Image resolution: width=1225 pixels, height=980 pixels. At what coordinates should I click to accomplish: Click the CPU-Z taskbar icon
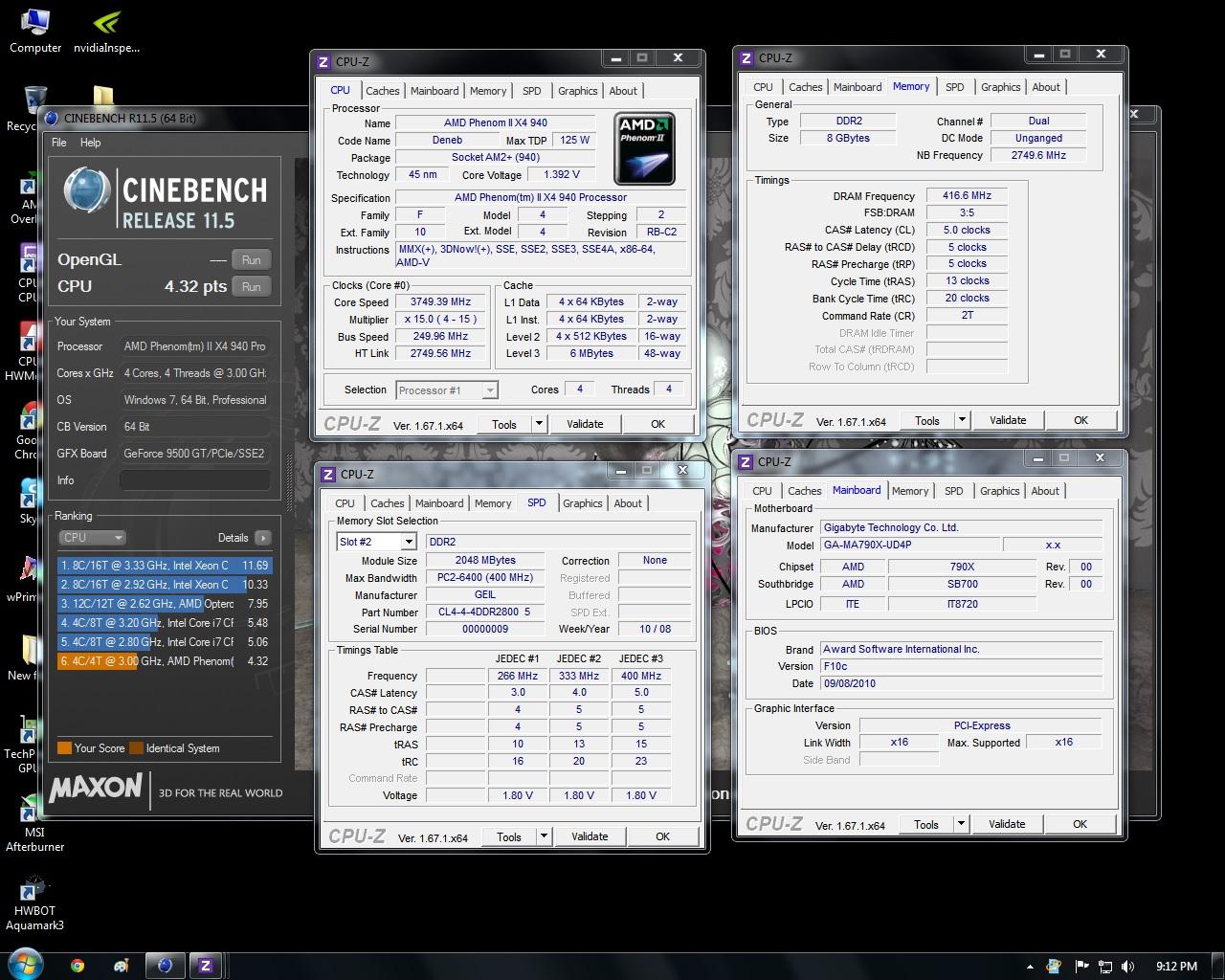pos(205,965)
